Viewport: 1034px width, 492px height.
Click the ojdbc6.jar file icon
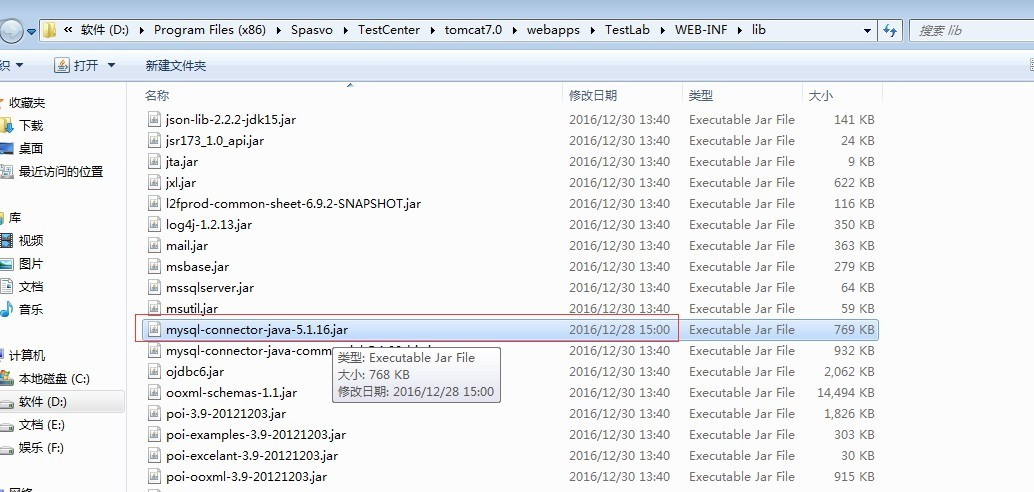tap(154, 372)
